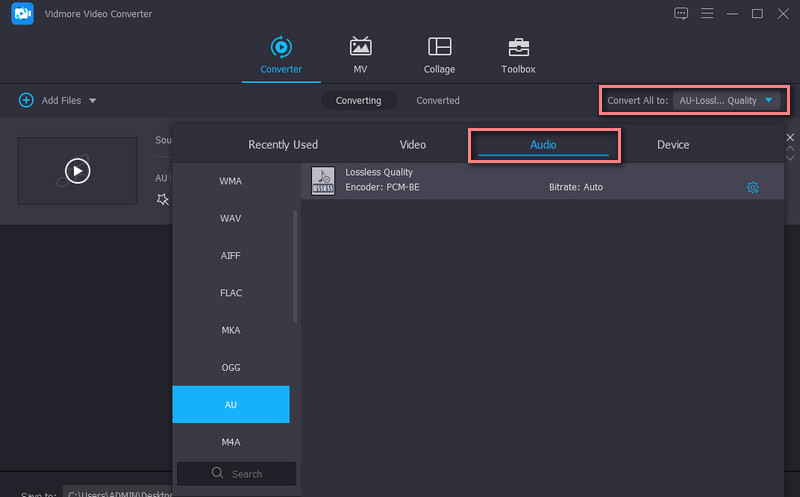Open the feedback message icon in title bar

pos(681,14)
